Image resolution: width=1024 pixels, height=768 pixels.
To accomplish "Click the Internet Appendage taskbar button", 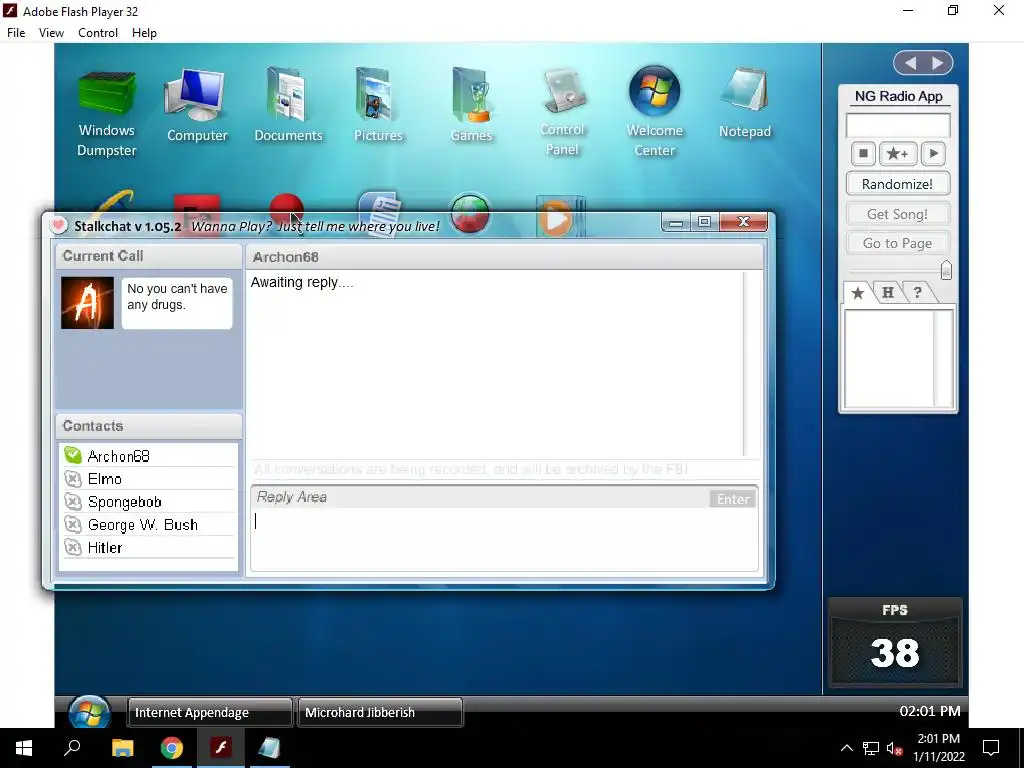I will point(210,712).
